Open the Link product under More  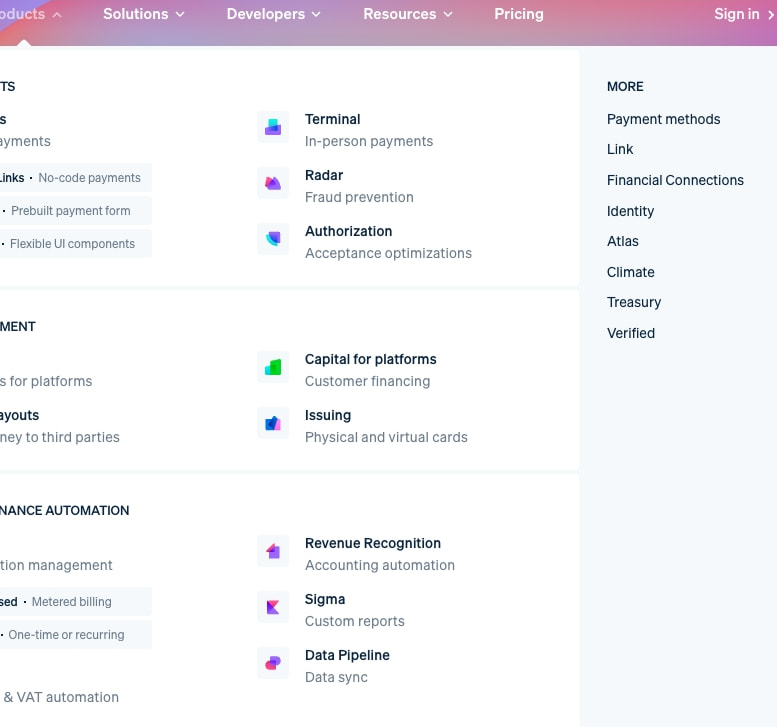tap(620, 149)
